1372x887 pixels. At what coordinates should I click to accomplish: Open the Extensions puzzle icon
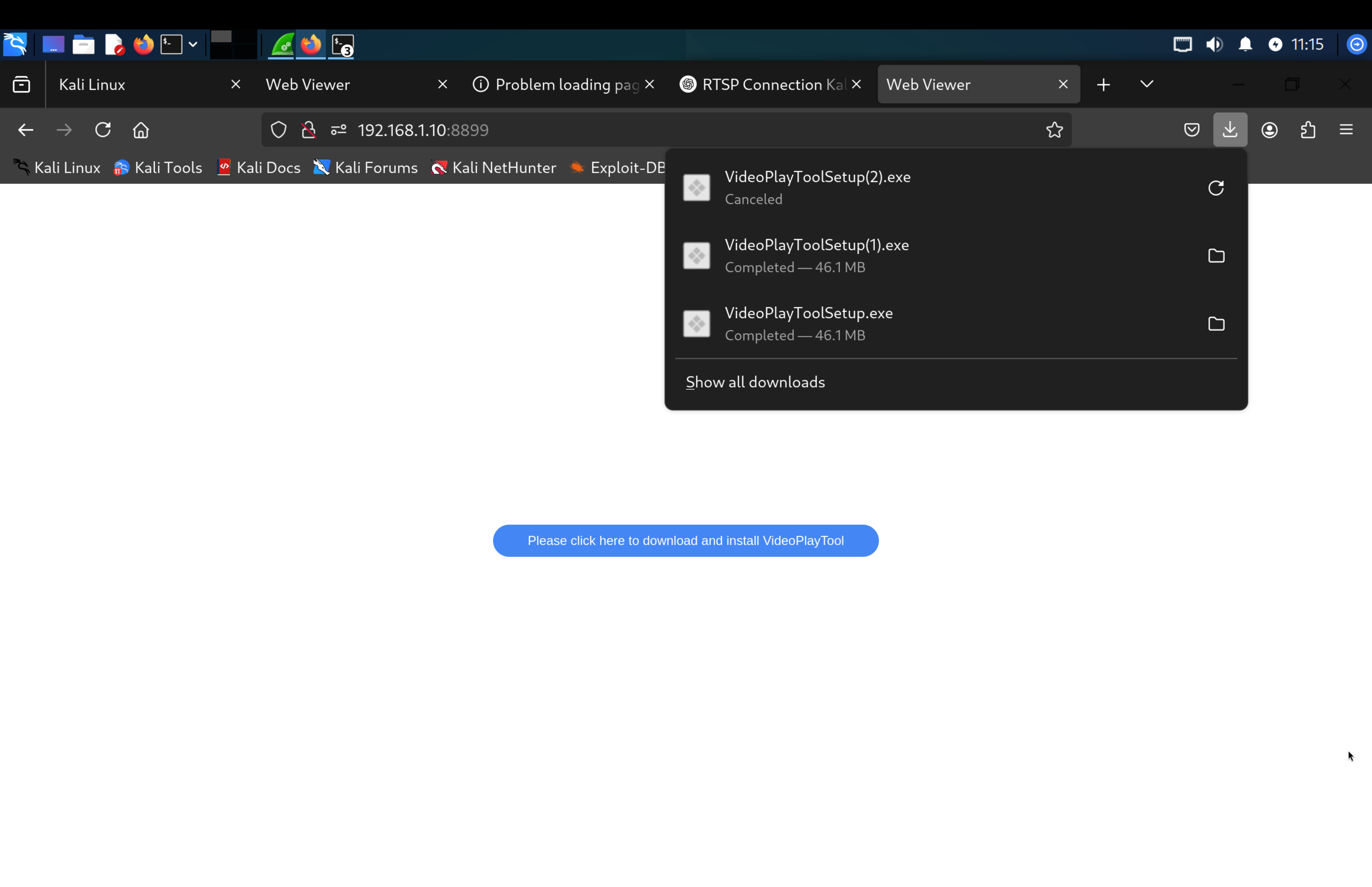pos(1308,129)
